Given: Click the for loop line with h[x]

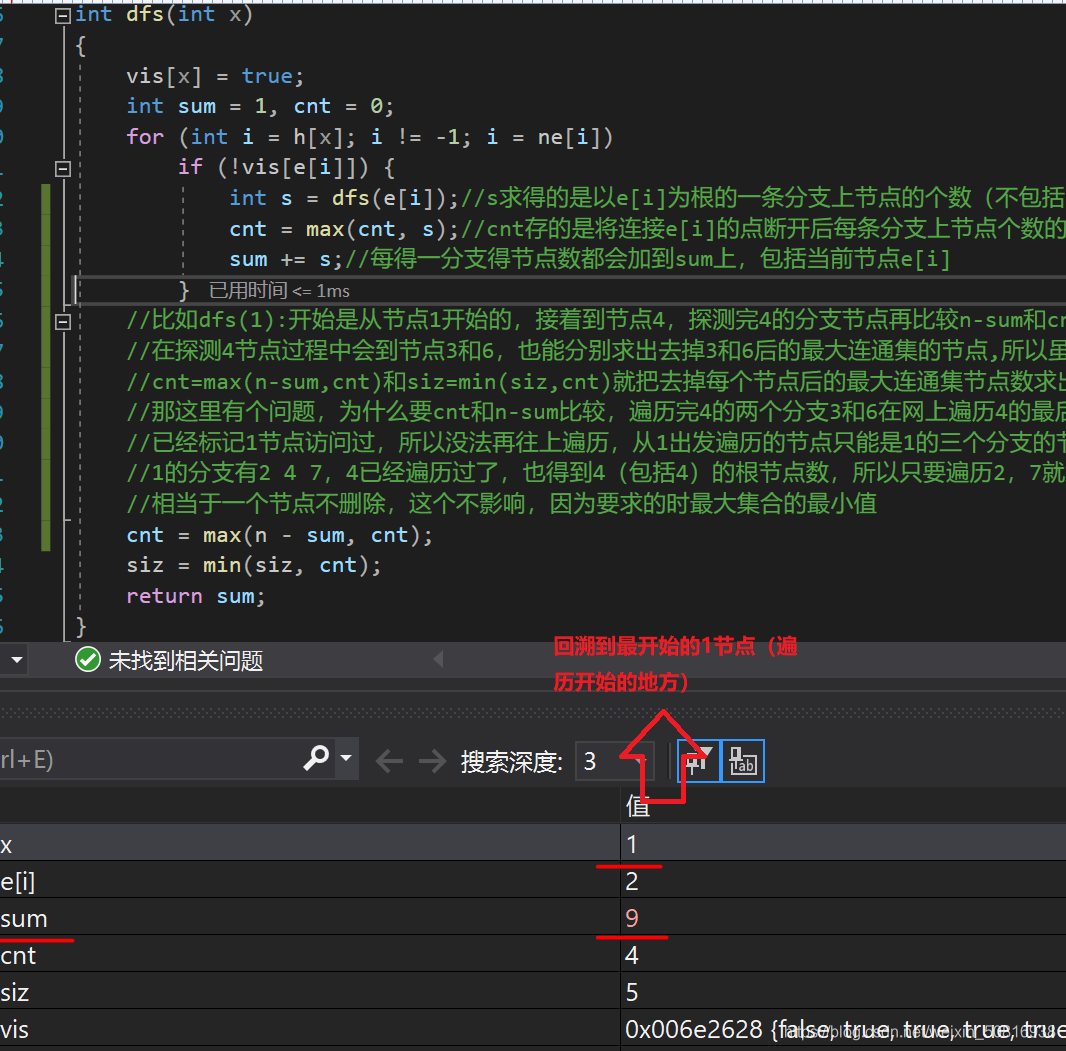Looking at the screenshot, I should [369, 137].
